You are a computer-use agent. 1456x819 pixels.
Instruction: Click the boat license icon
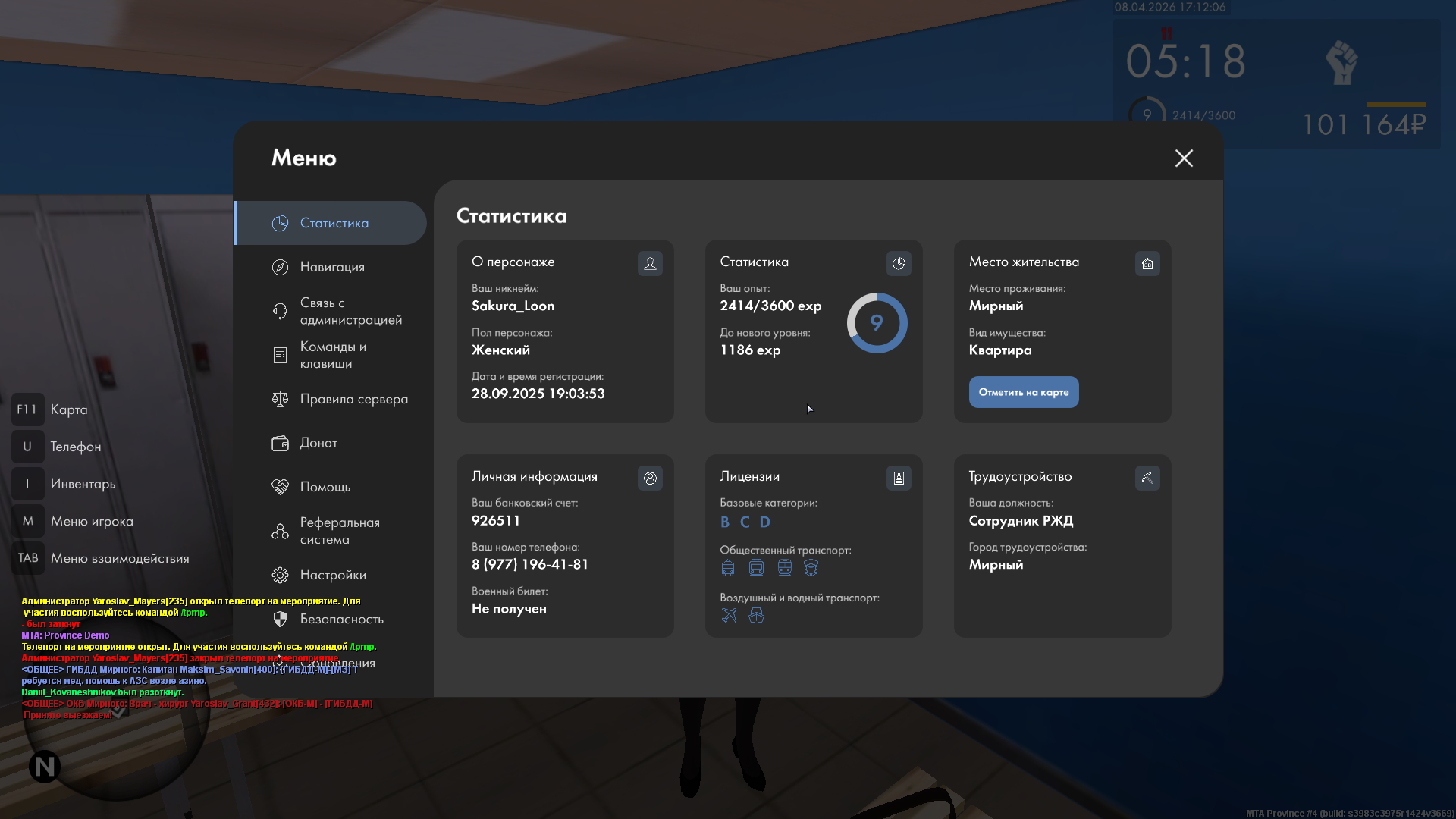pos(756,615)
